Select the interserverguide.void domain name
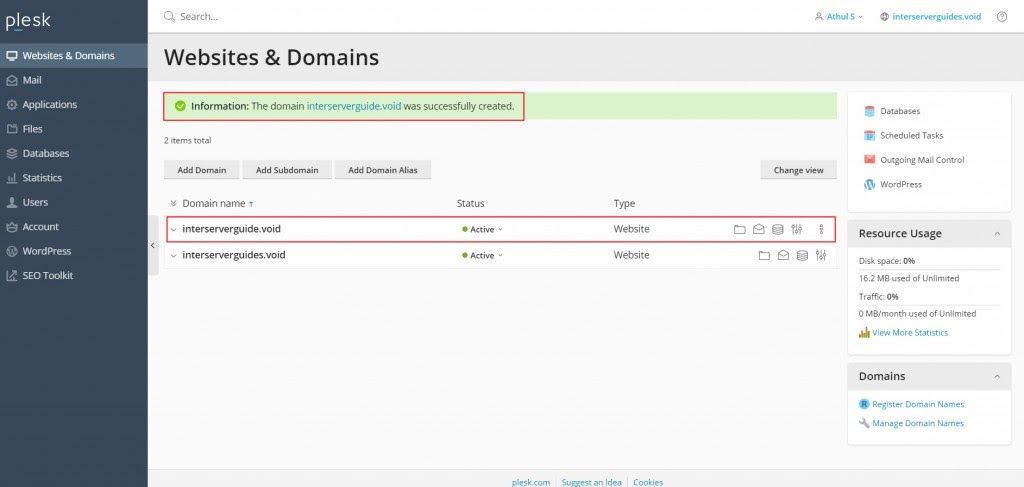Viewport: 1024px width, 487px height. coord(232,229)
